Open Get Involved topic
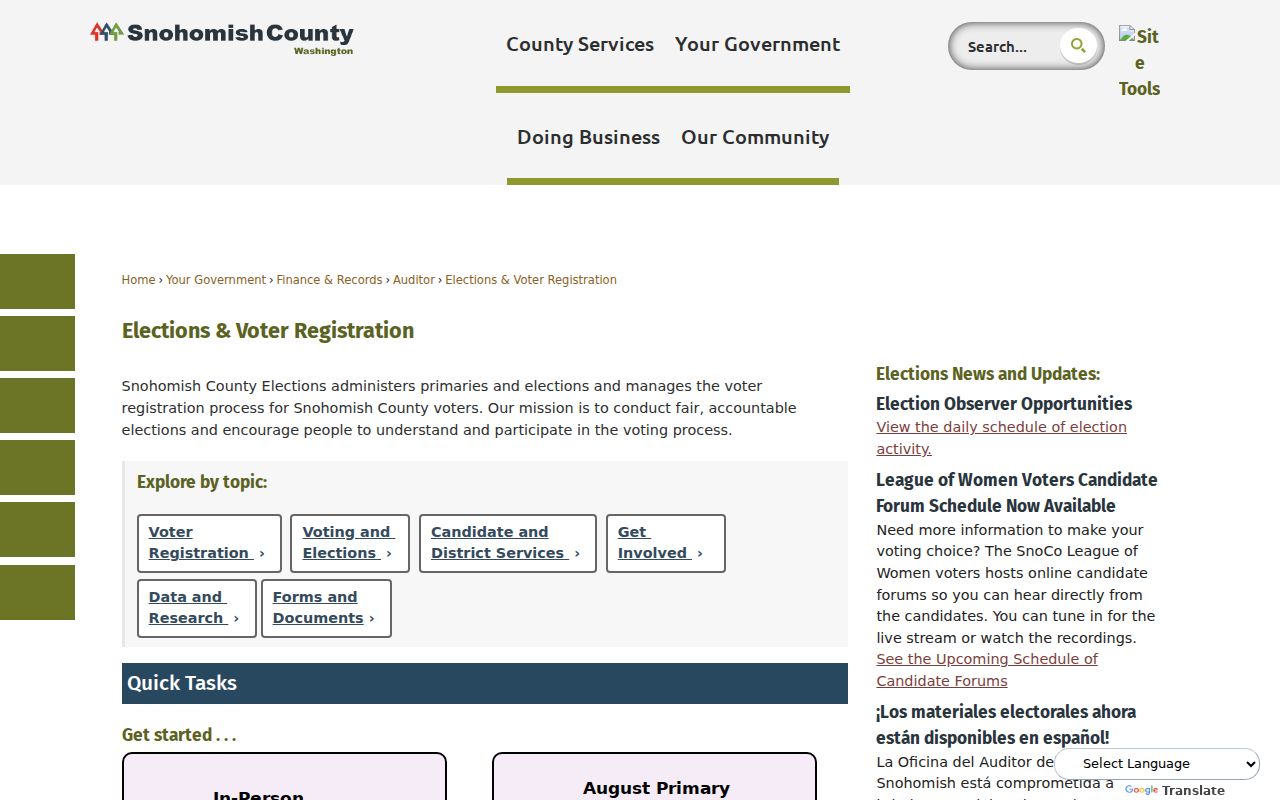The width and height of the screenshot is (1280, 800). (x=665, y=543)
